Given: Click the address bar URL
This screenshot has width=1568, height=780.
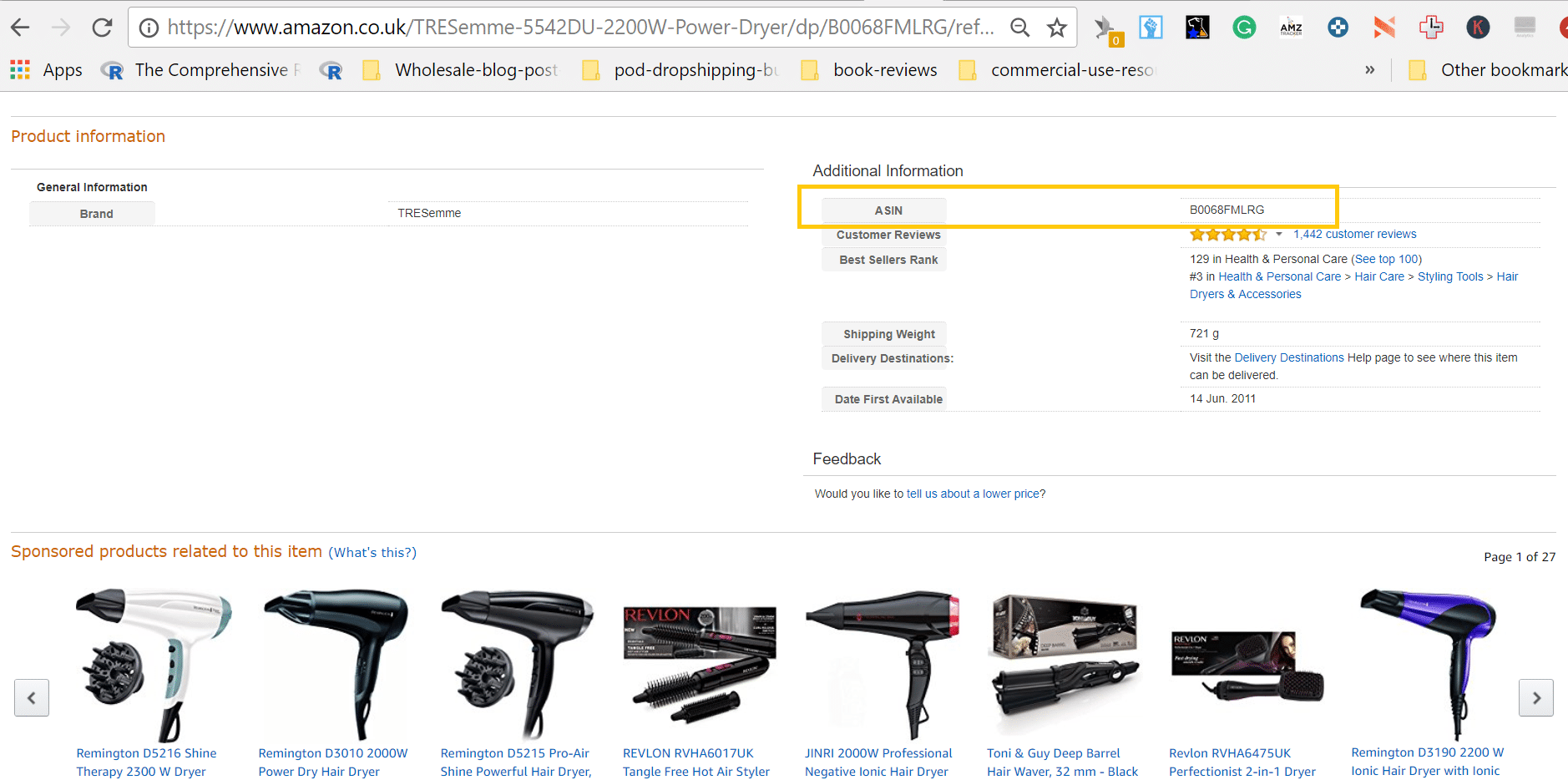Looking at the screenshot, I should click(x=580, y=28).
